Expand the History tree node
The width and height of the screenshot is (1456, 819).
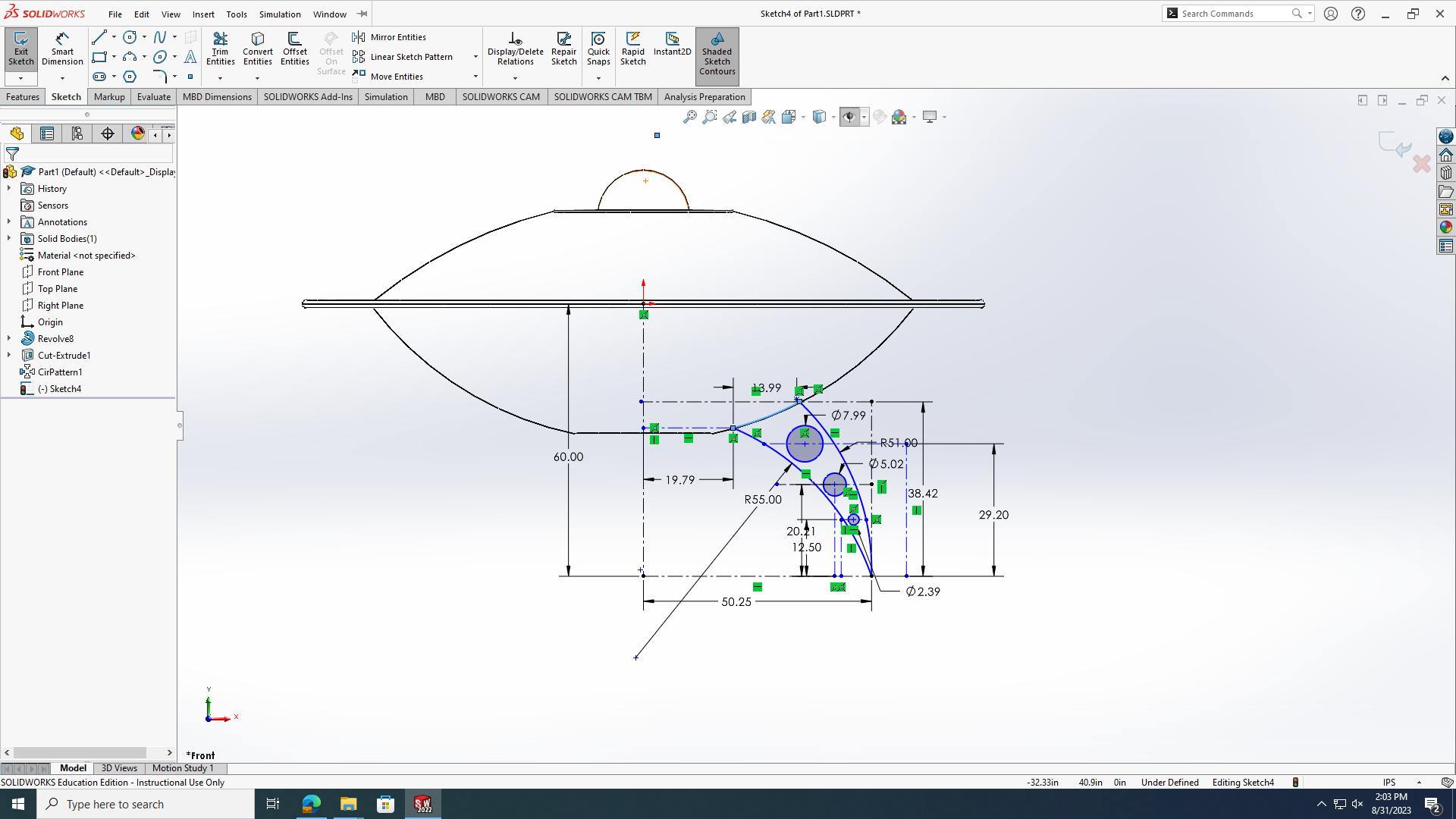tap(9, 188)
